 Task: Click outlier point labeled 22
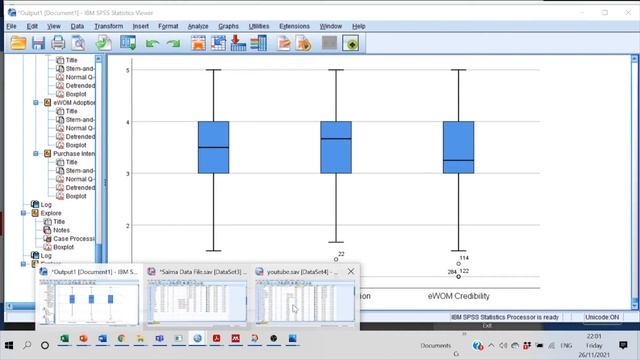coord(336,259)
